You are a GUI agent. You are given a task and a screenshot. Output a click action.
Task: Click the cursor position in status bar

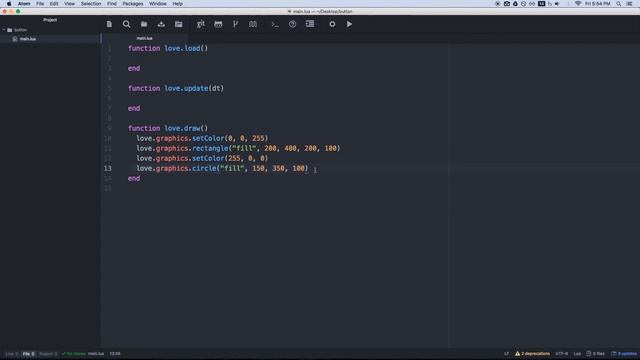[x=115, y=353]
